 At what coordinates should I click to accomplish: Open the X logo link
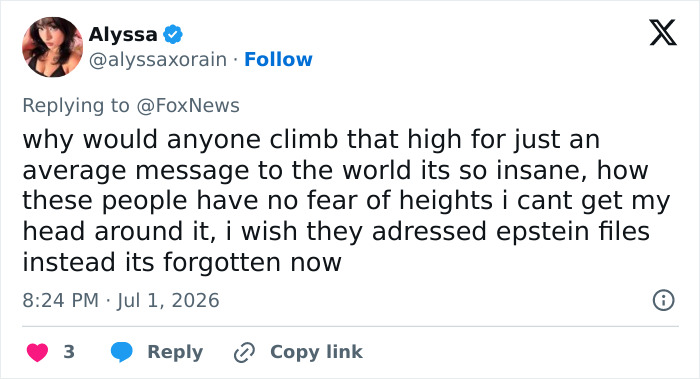(663, 33)
